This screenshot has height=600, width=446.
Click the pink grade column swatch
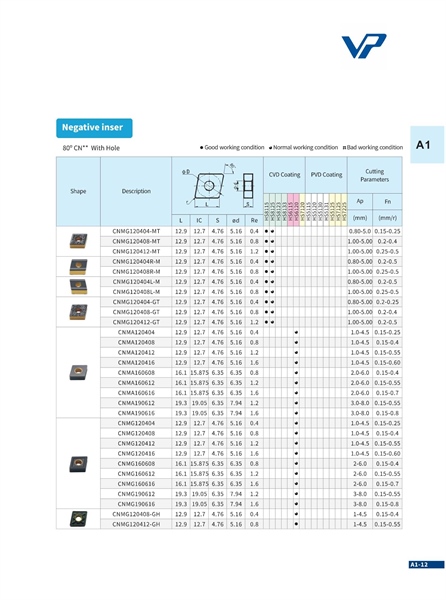click(x=293, y=210)
